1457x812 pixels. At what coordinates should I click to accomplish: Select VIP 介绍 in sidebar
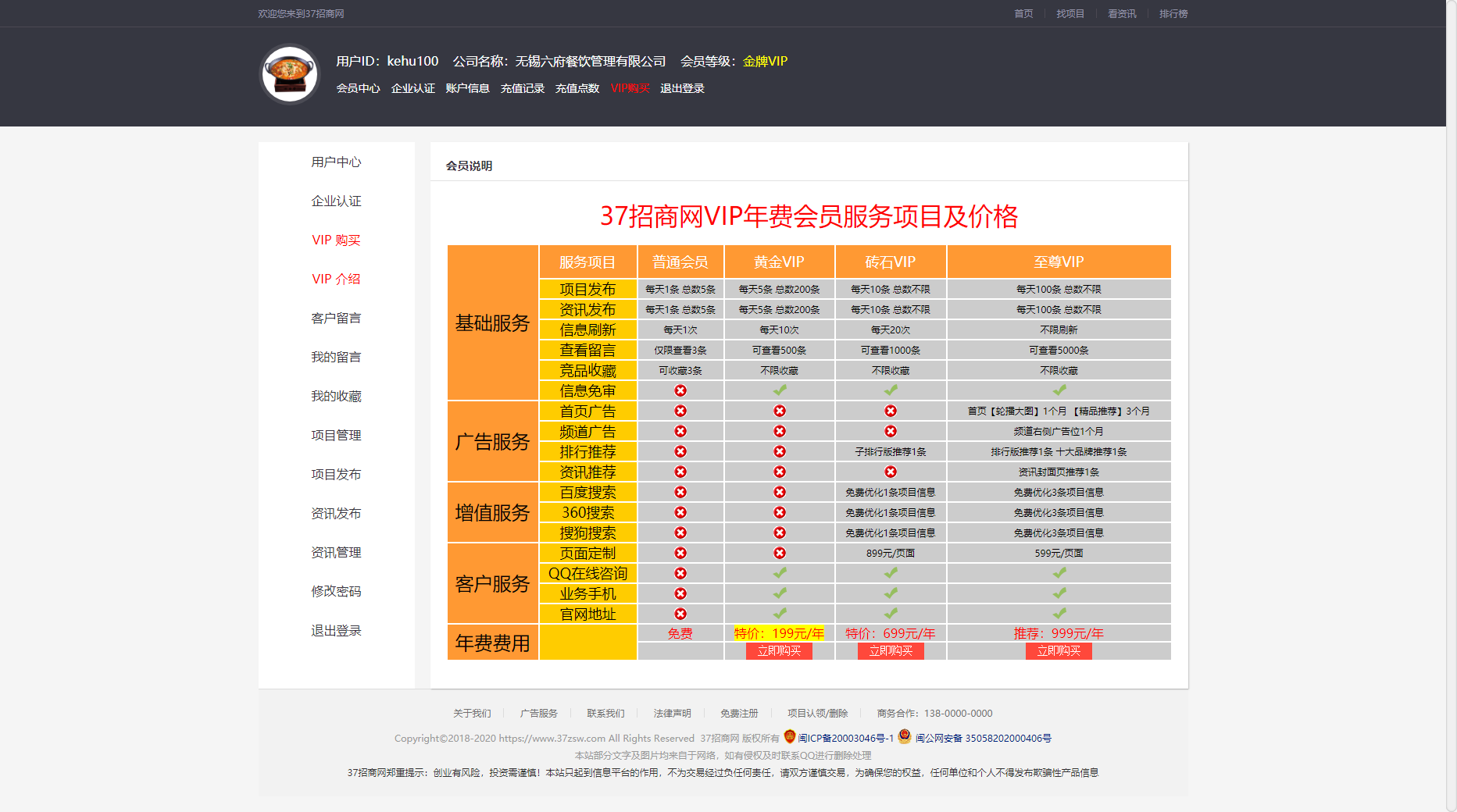pyautogui.click(x=337, y=279)
